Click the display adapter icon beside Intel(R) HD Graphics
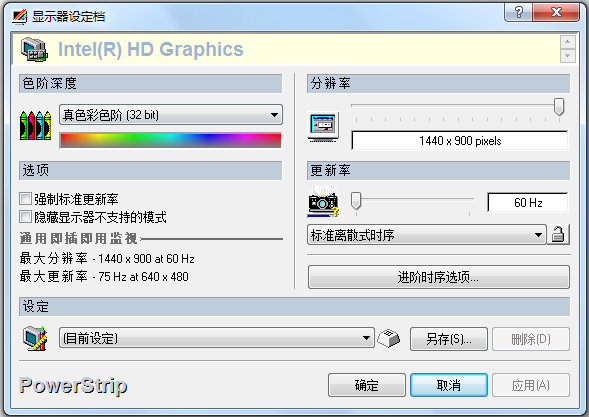The height and width of the screenshot is (417, 589). (x=34, y=49)
